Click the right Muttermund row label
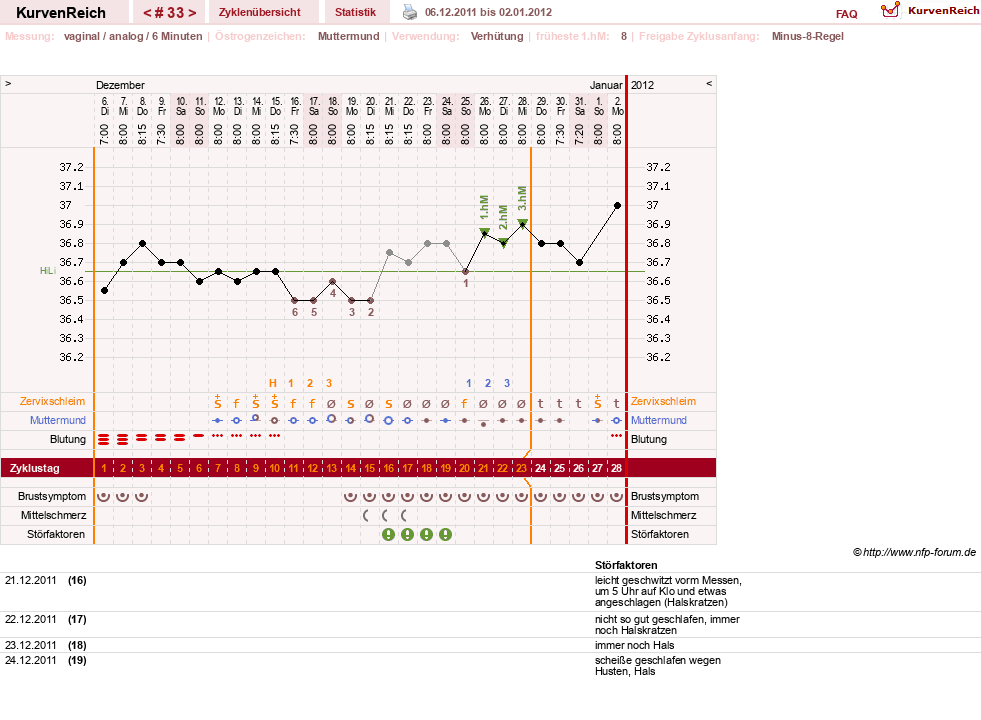 [x=659, y=420]
